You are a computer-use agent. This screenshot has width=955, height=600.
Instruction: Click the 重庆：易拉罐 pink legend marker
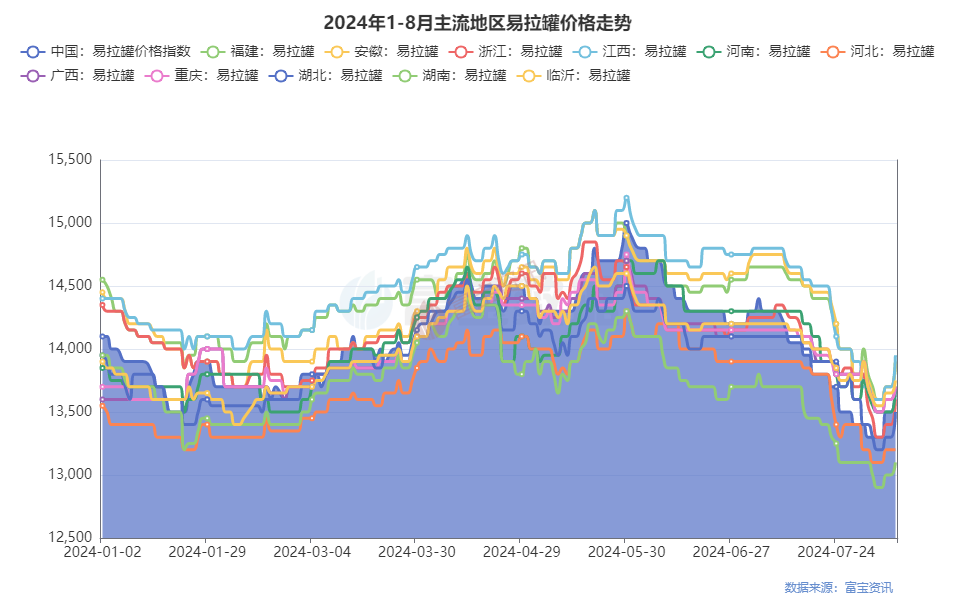pyautogui.click(x=158, y=75)
